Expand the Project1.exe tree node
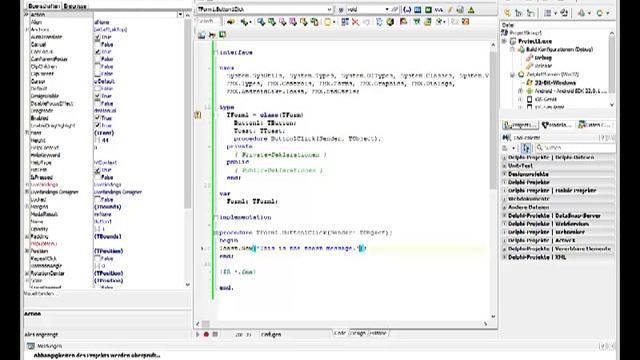This screenshot has height=360, width=640. click(504, 41)
